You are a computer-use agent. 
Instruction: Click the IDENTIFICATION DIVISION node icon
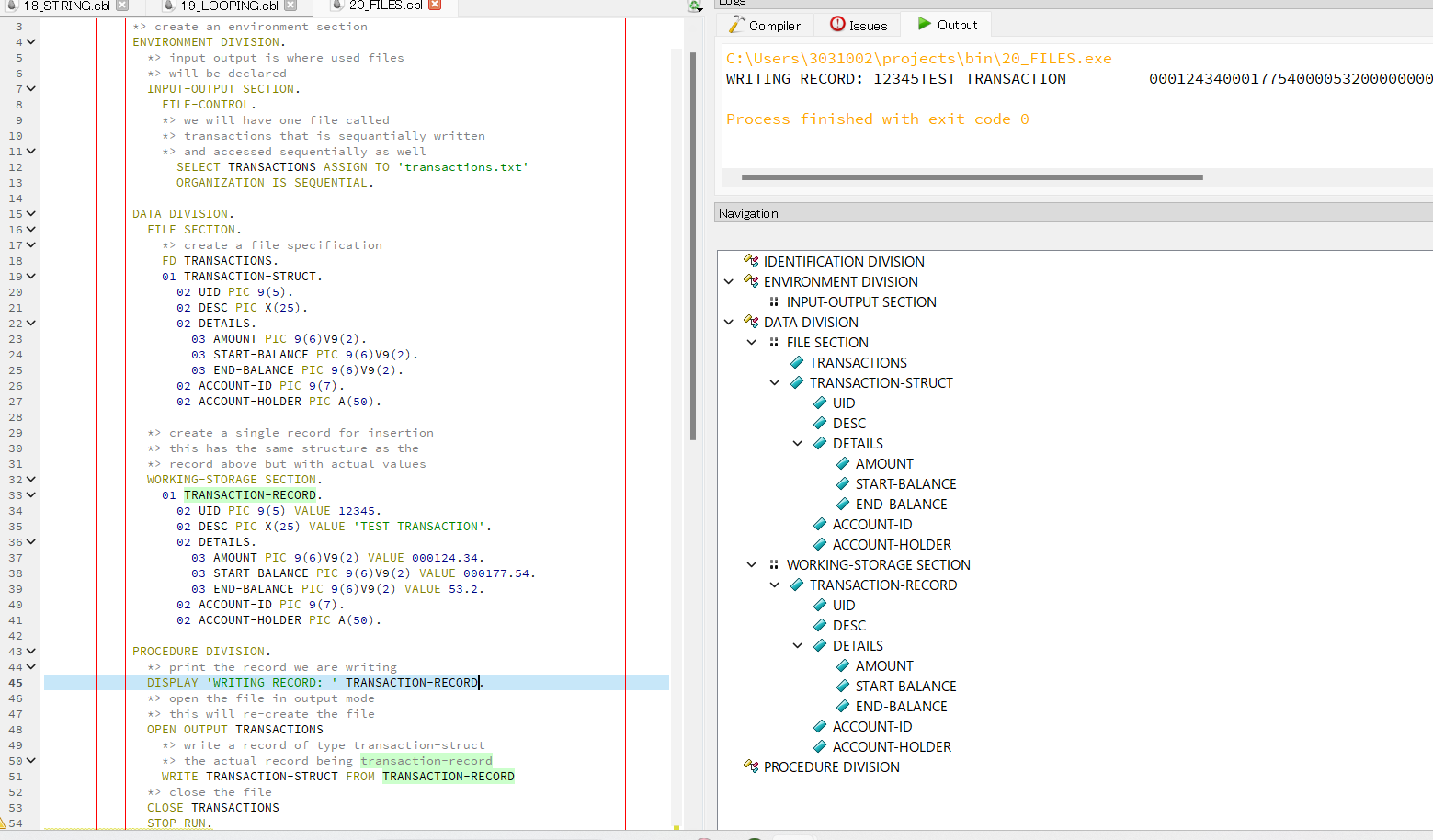coord(751,261)
